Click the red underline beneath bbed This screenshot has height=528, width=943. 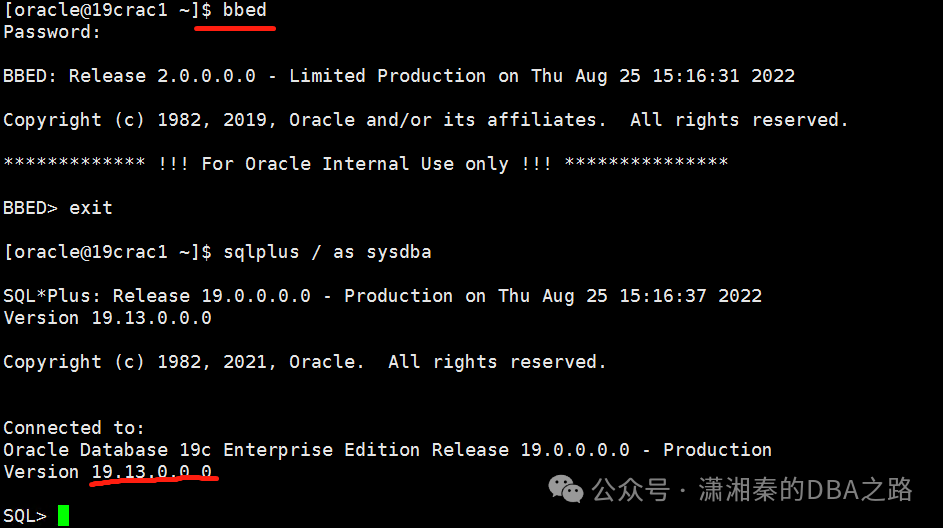(x=235, y=28)
